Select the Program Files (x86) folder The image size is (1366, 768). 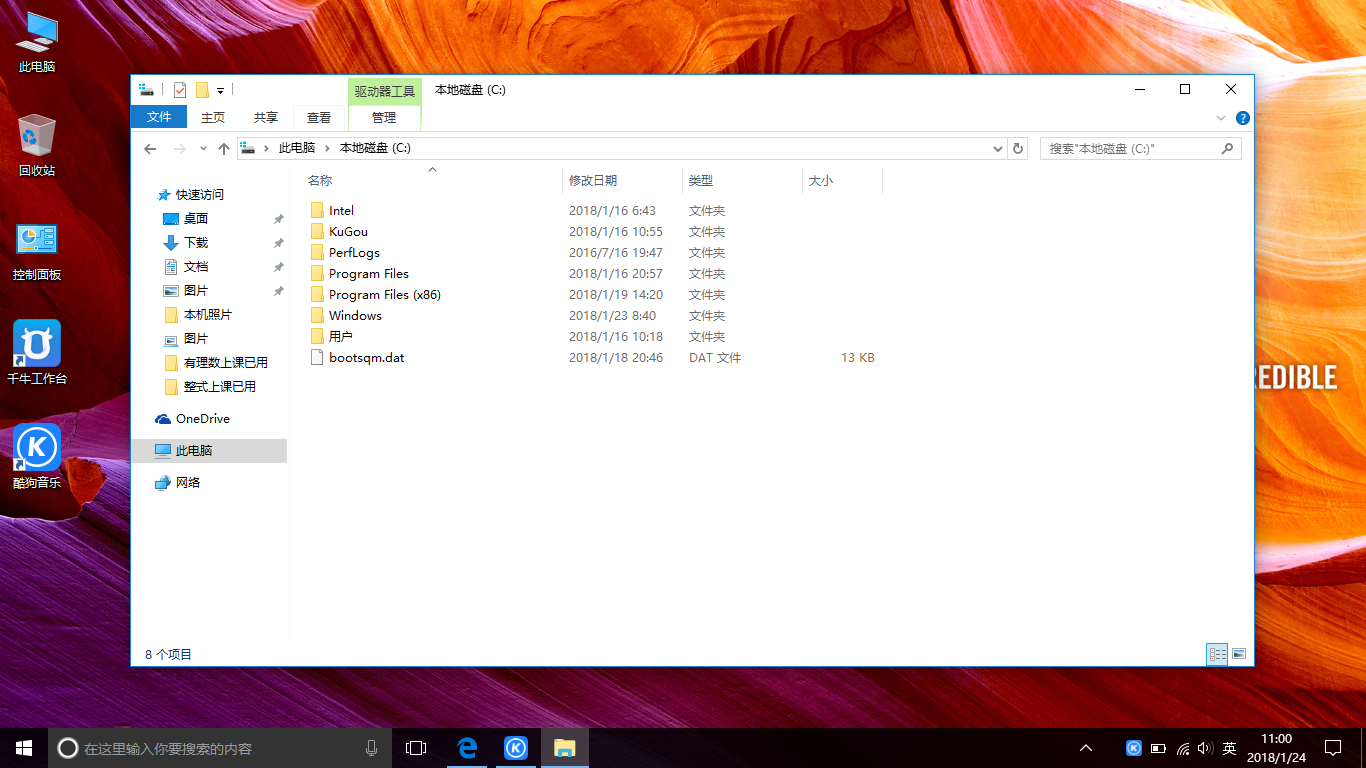[x=384, y=294]
